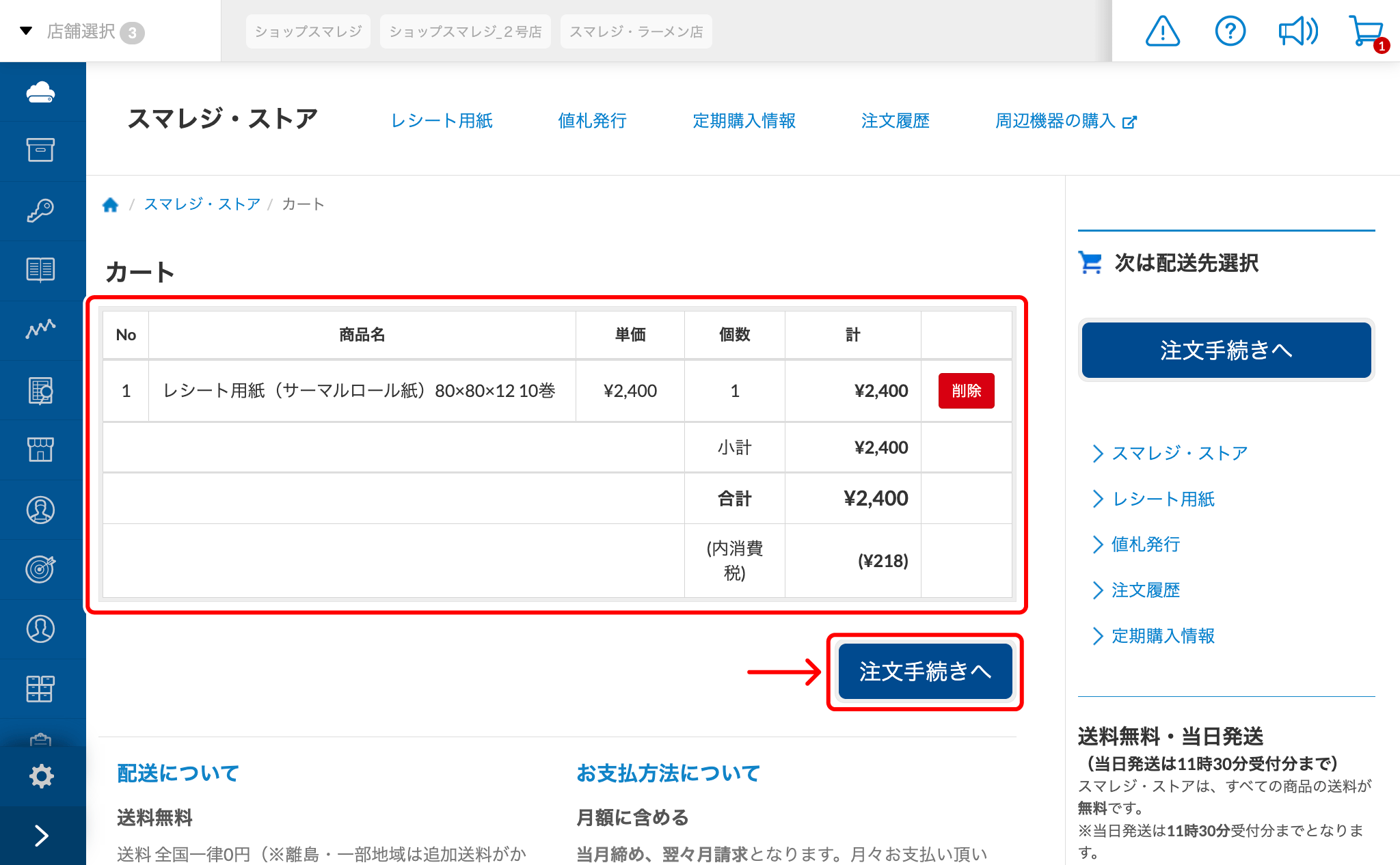
Task: Click 注文手続きへ button below cart table
Action: point(925,672)
